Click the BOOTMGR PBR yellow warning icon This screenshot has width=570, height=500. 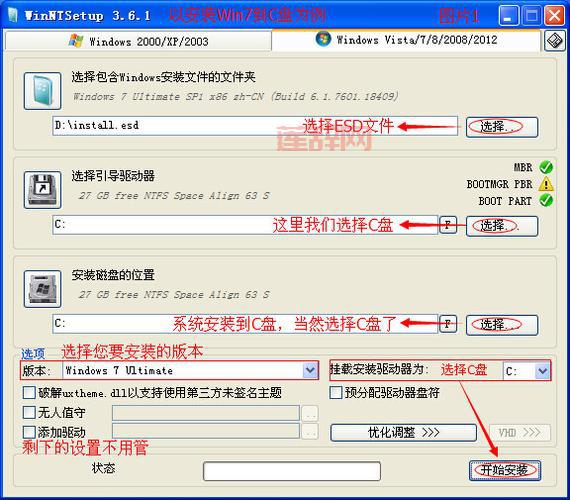(x=546, y=184)
